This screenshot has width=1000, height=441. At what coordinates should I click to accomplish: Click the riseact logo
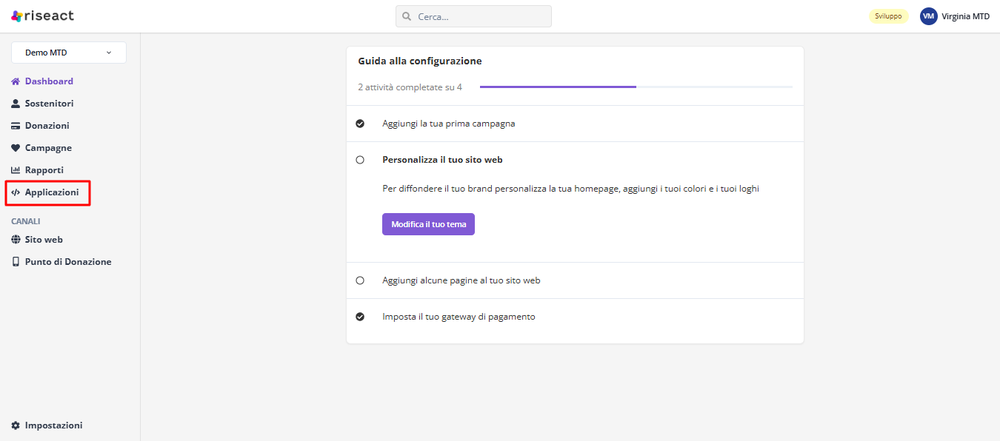(42, 16)
